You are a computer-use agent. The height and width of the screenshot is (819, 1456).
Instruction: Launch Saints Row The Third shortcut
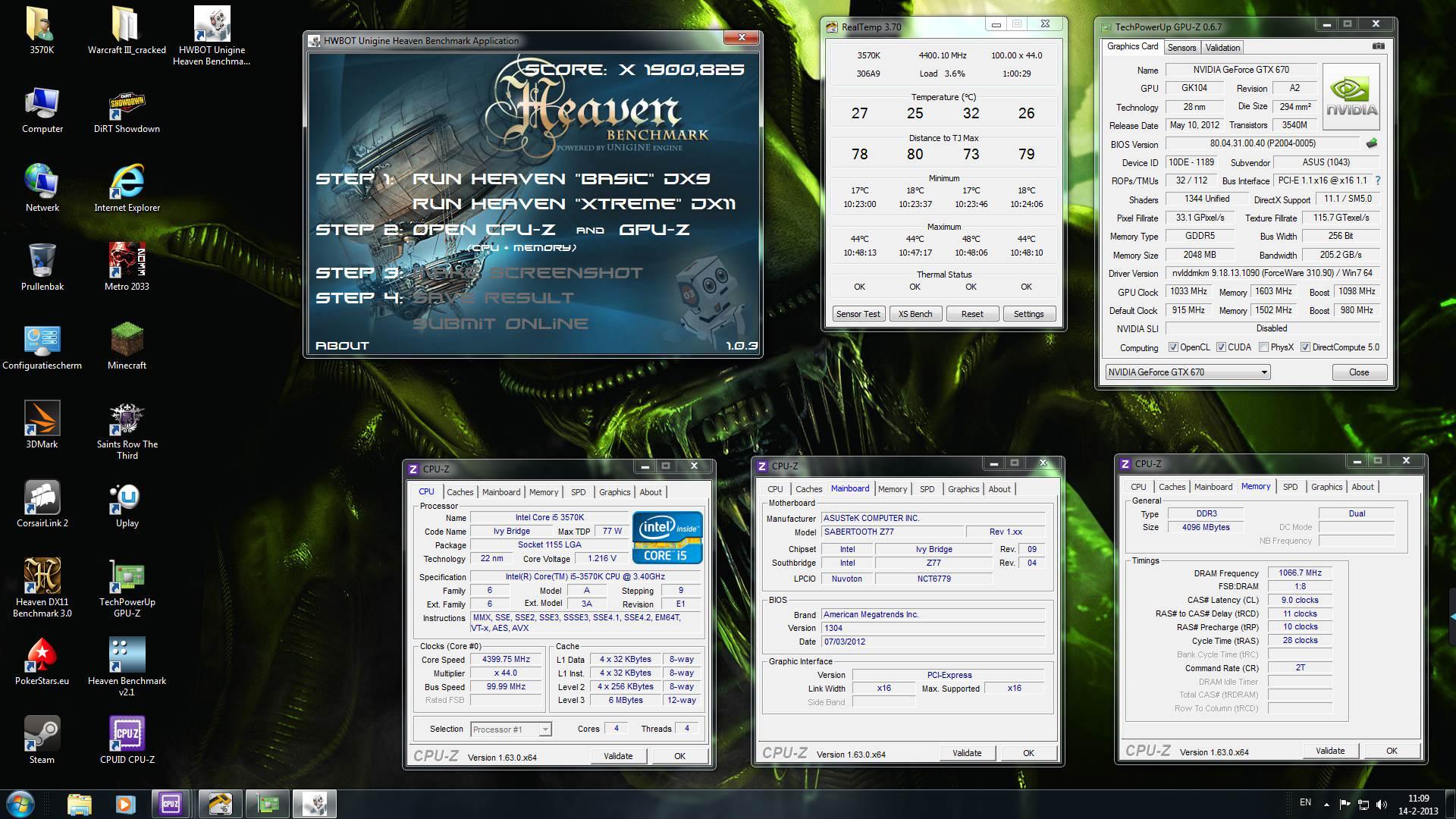click(127, 431)
